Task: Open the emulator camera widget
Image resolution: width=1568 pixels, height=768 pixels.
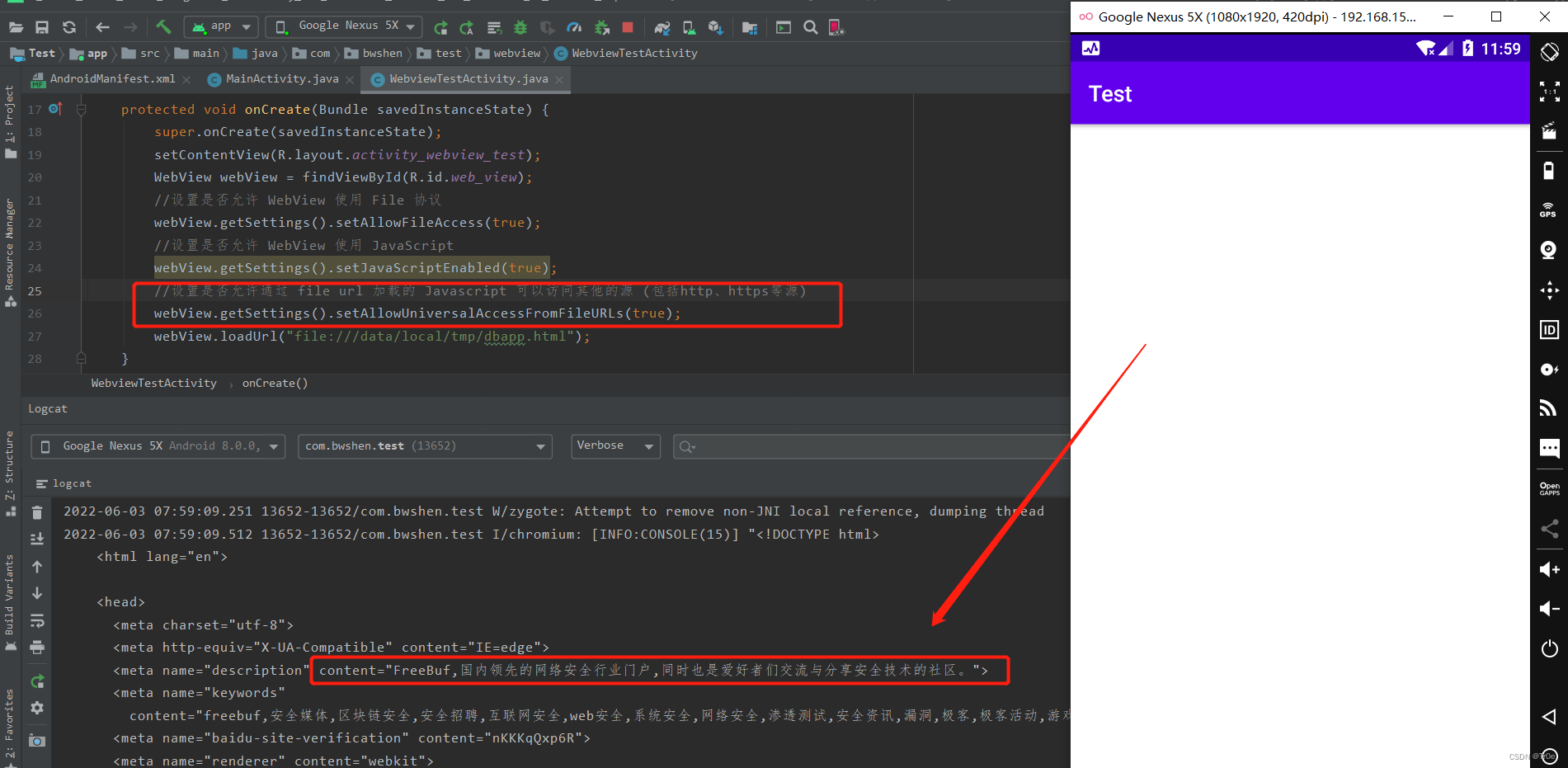Action: [x=1549, y=250]
